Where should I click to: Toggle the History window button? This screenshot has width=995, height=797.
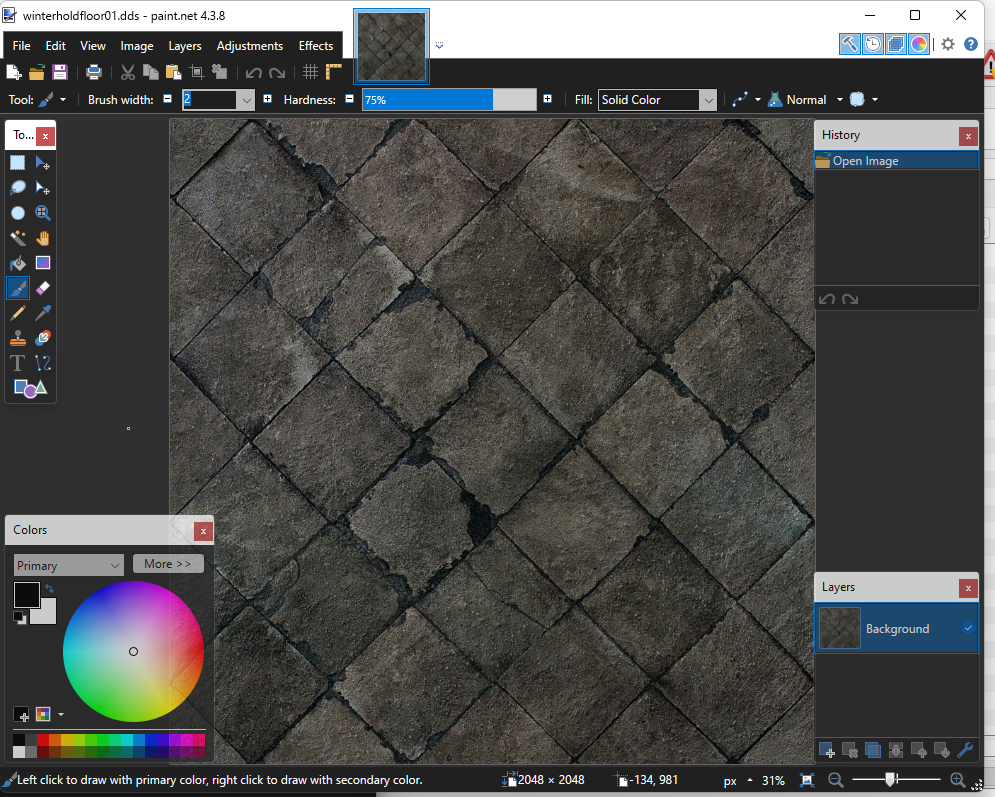point(873,44)
